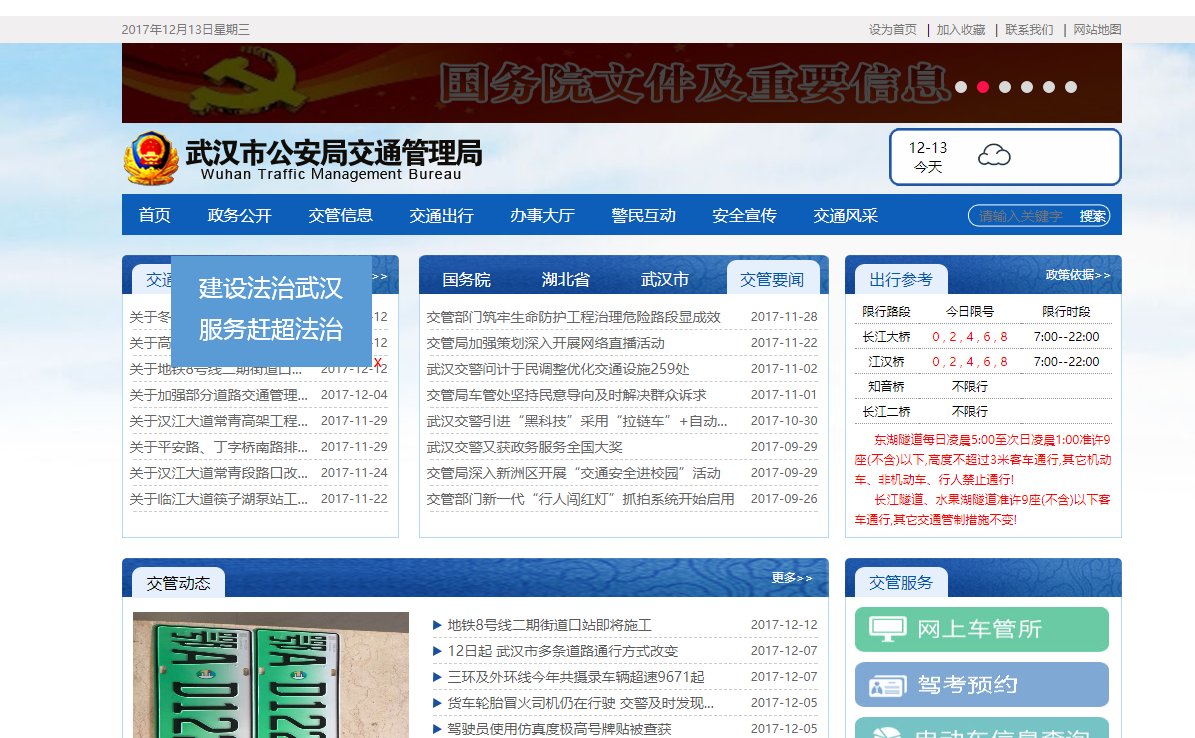Click the red X beside the 地铁8号线二期 notice

377,362
